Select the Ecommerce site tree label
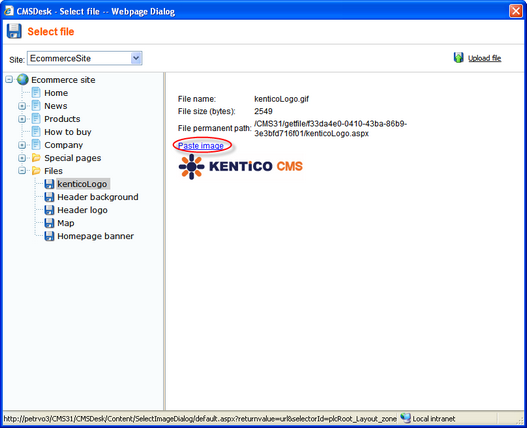 click(x=63, y=80)
